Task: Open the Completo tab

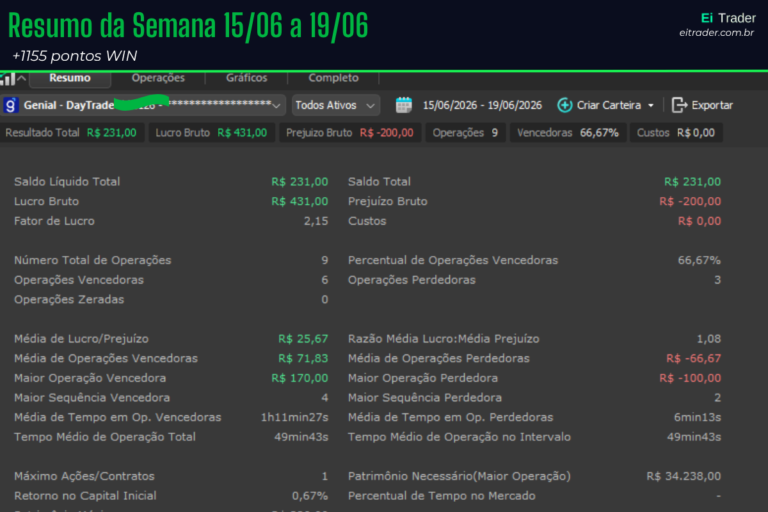Action: [334, 78]
